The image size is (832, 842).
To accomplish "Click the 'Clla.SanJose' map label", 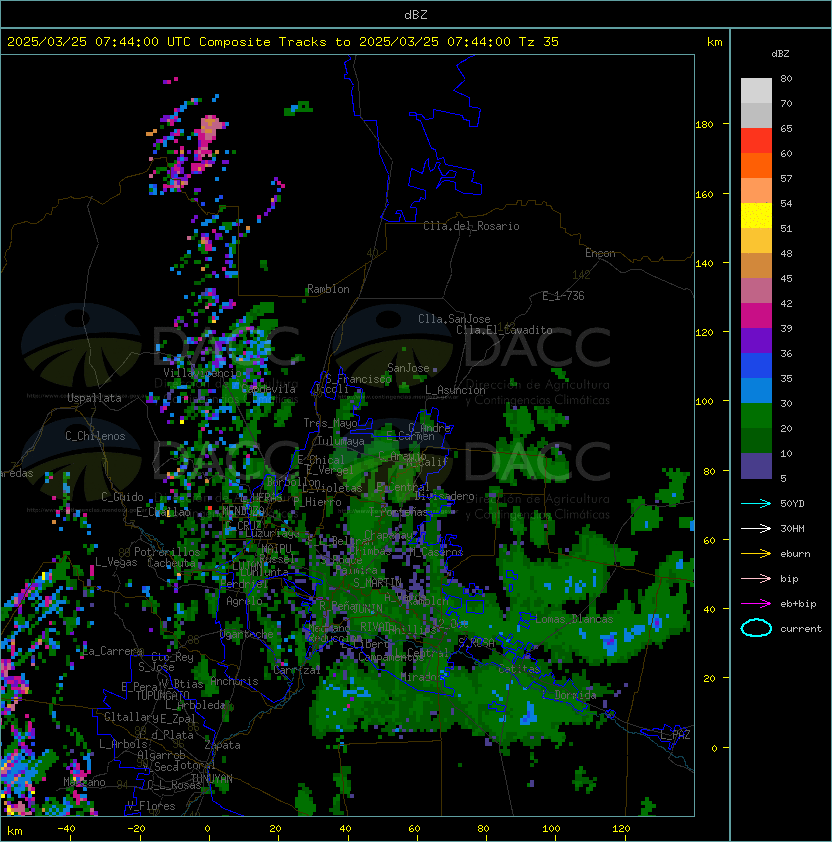I will point(454,319).
